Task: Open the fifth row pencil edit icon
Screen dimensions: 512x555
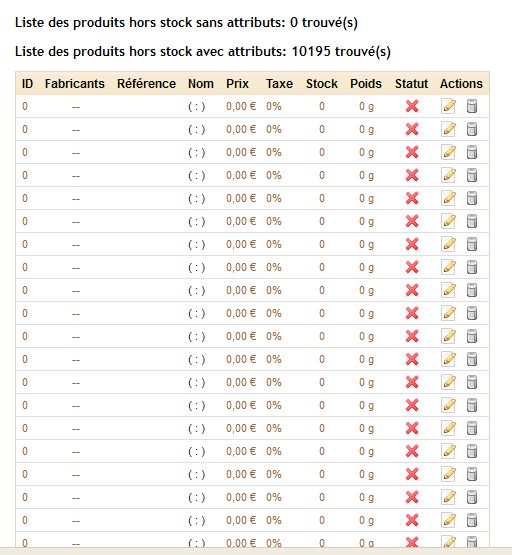Action: click(x=448, y=198)
